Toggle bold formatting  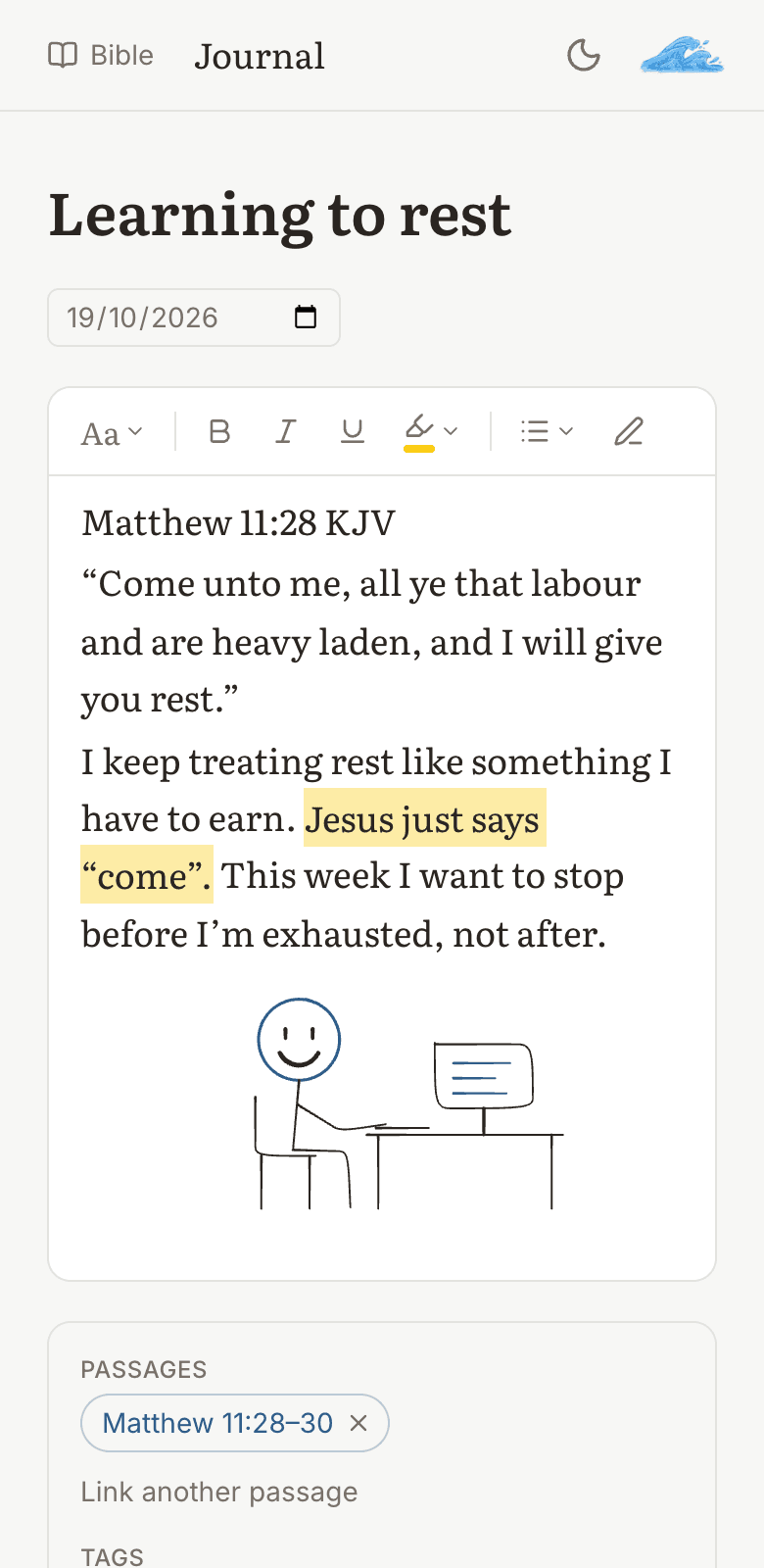click(220, 431)
